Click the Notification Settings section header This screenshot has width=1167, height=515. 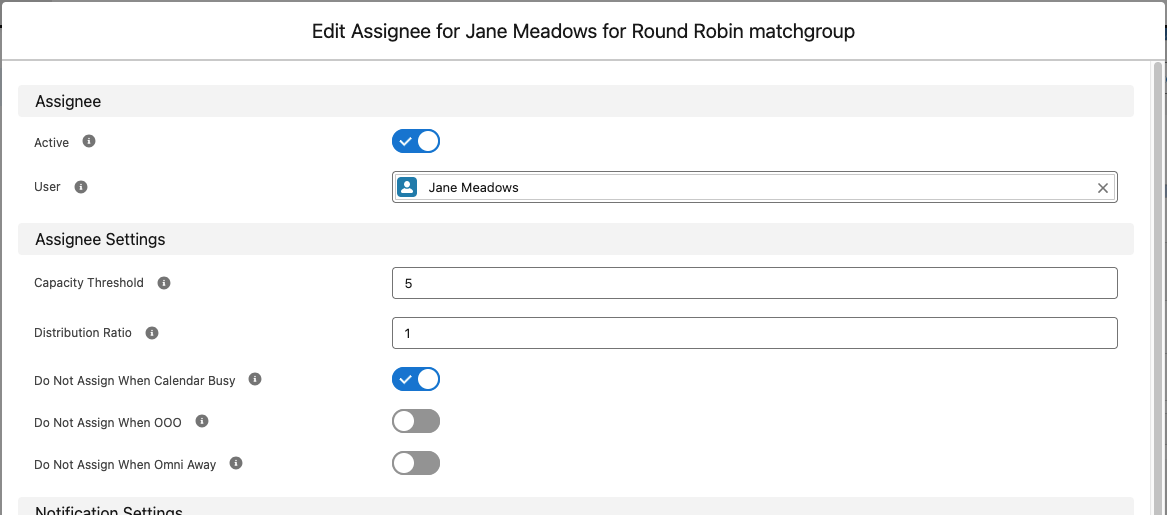point(575,507)
